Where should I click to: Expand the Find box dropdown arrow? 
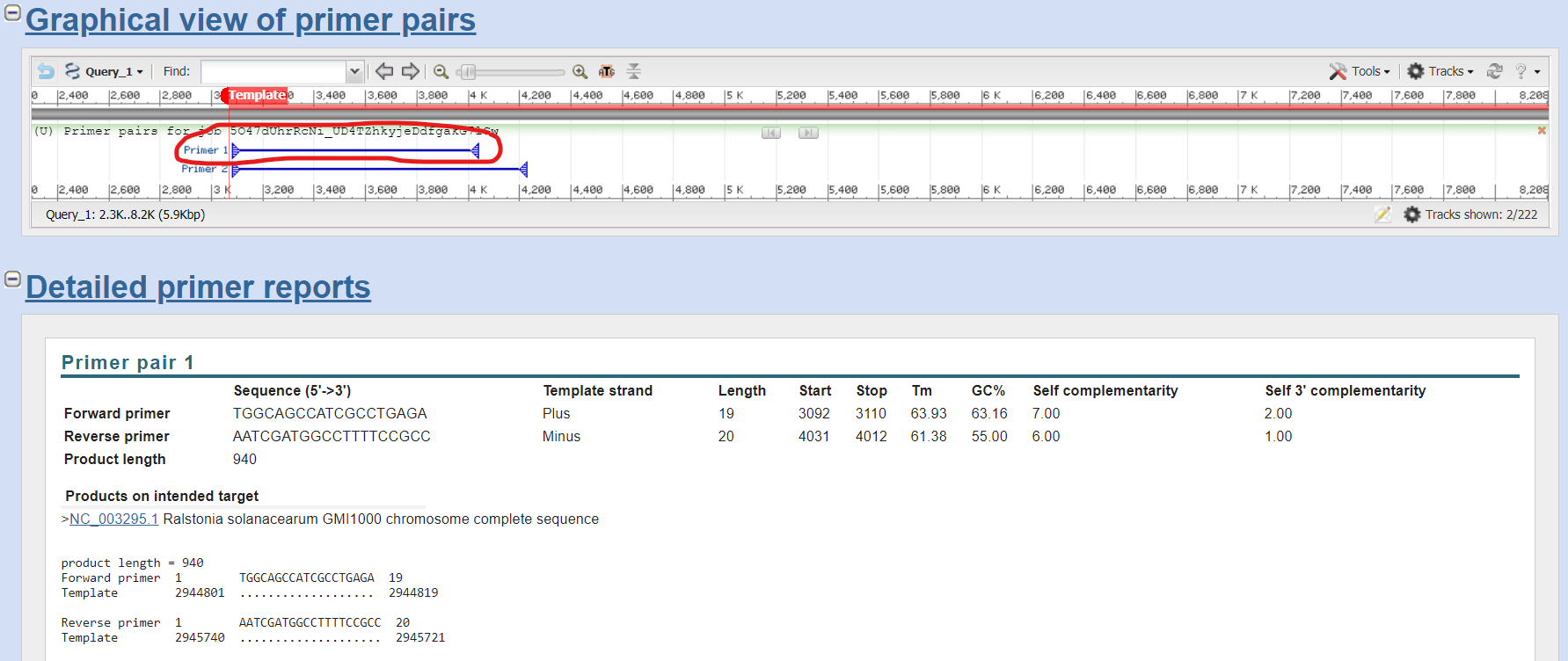point(354,71)
